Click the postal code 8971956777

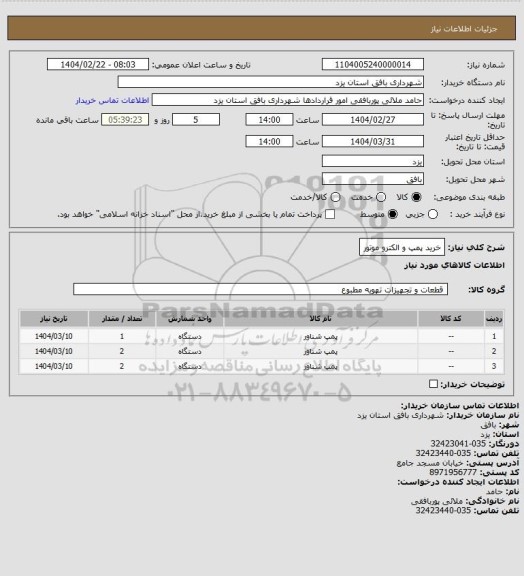pyautogui.click(x=453, y=472)
